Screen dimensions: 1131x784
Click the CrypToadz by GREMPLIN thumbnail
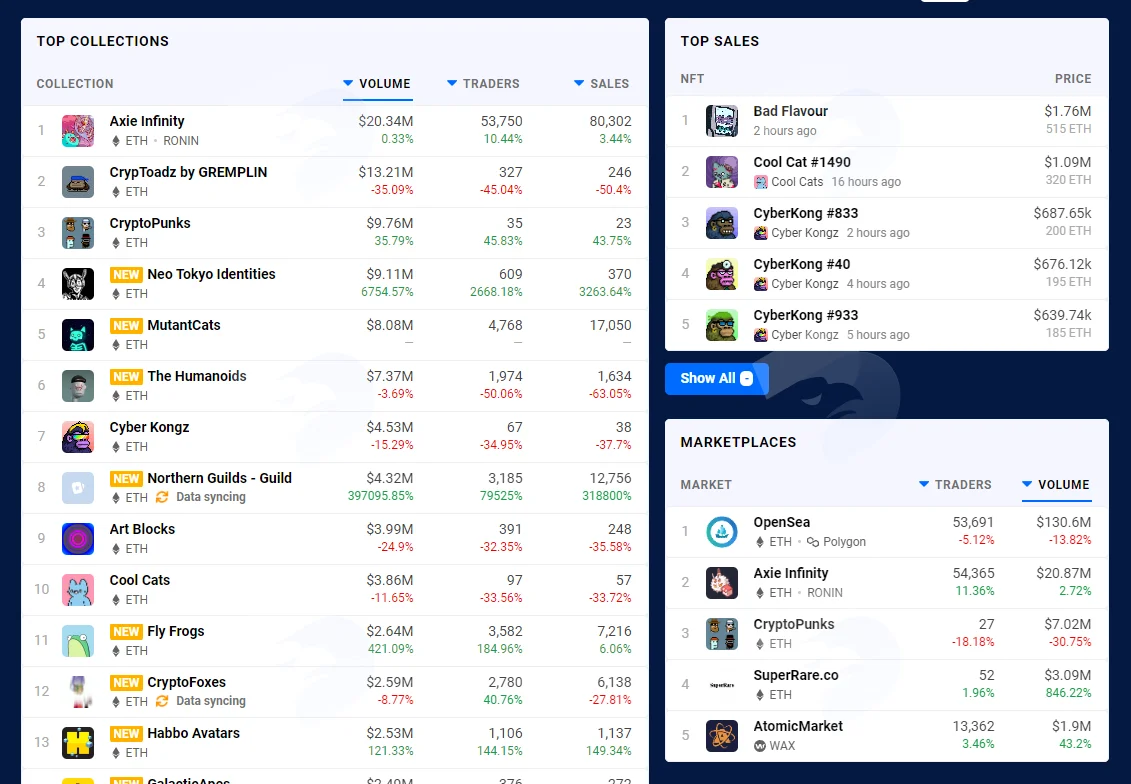coord(78,182)
